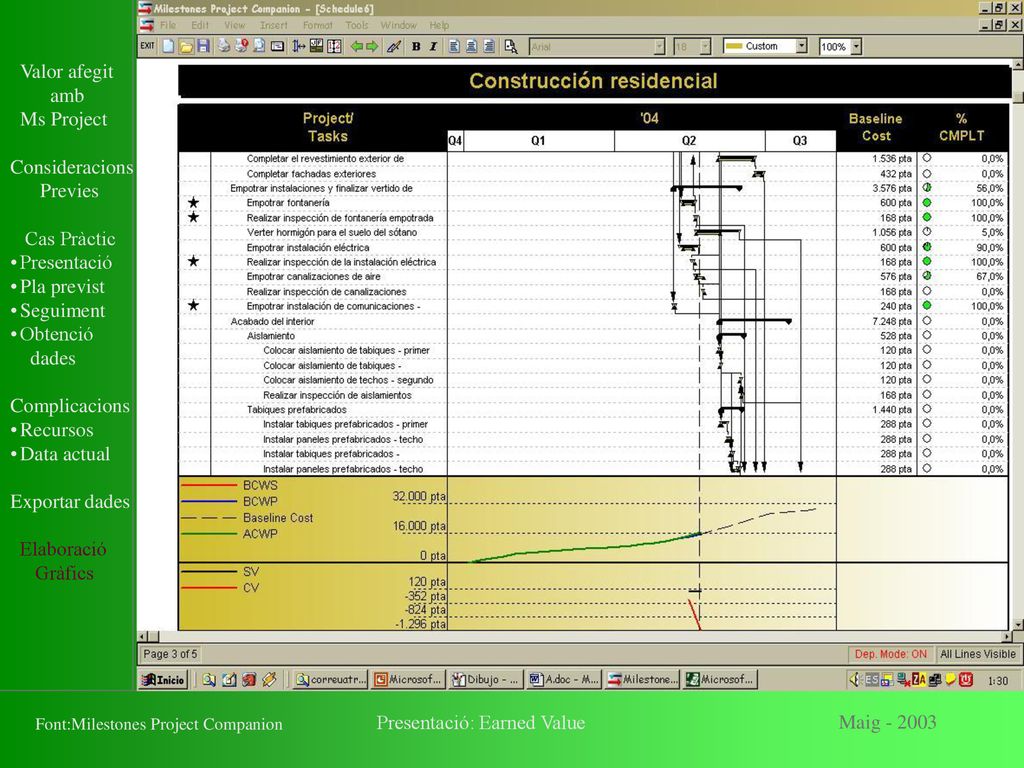Click the Construcción residencial title
Viewport: 1024px width, 768px height.
click(593, 81)
